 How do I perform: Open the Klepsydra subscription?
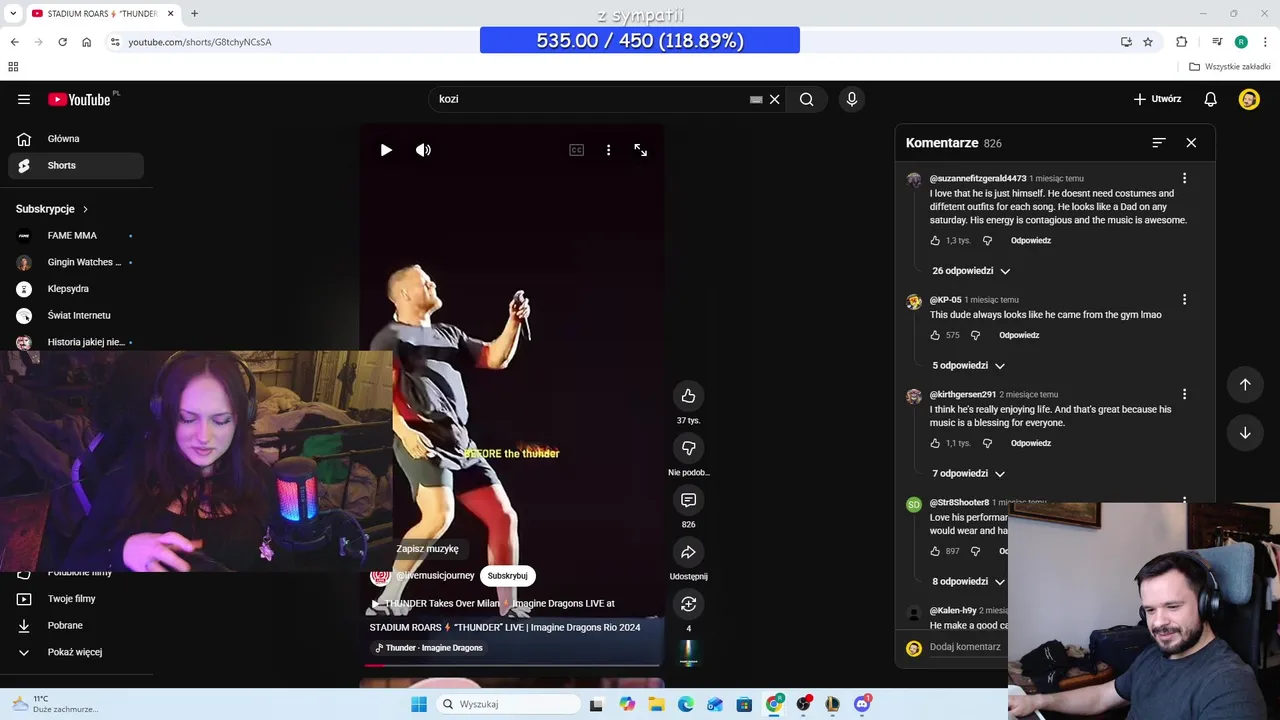(76, 289)
